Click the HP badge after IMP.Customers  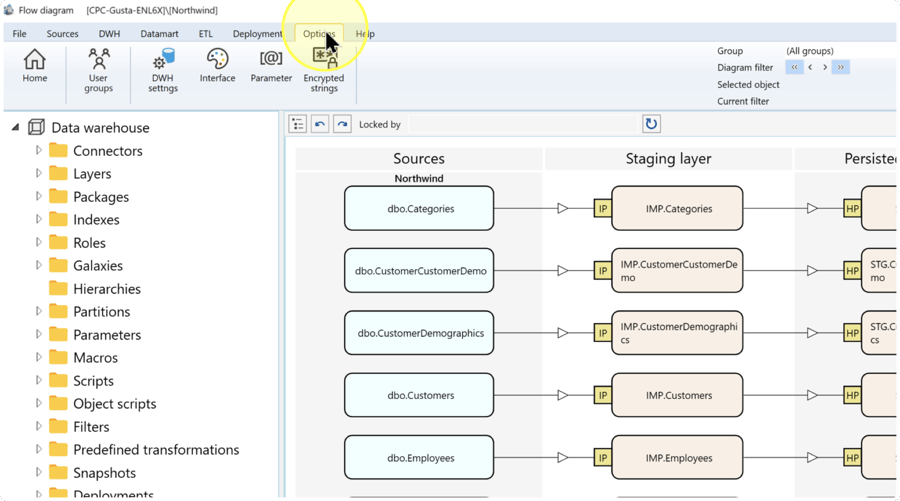852,395
